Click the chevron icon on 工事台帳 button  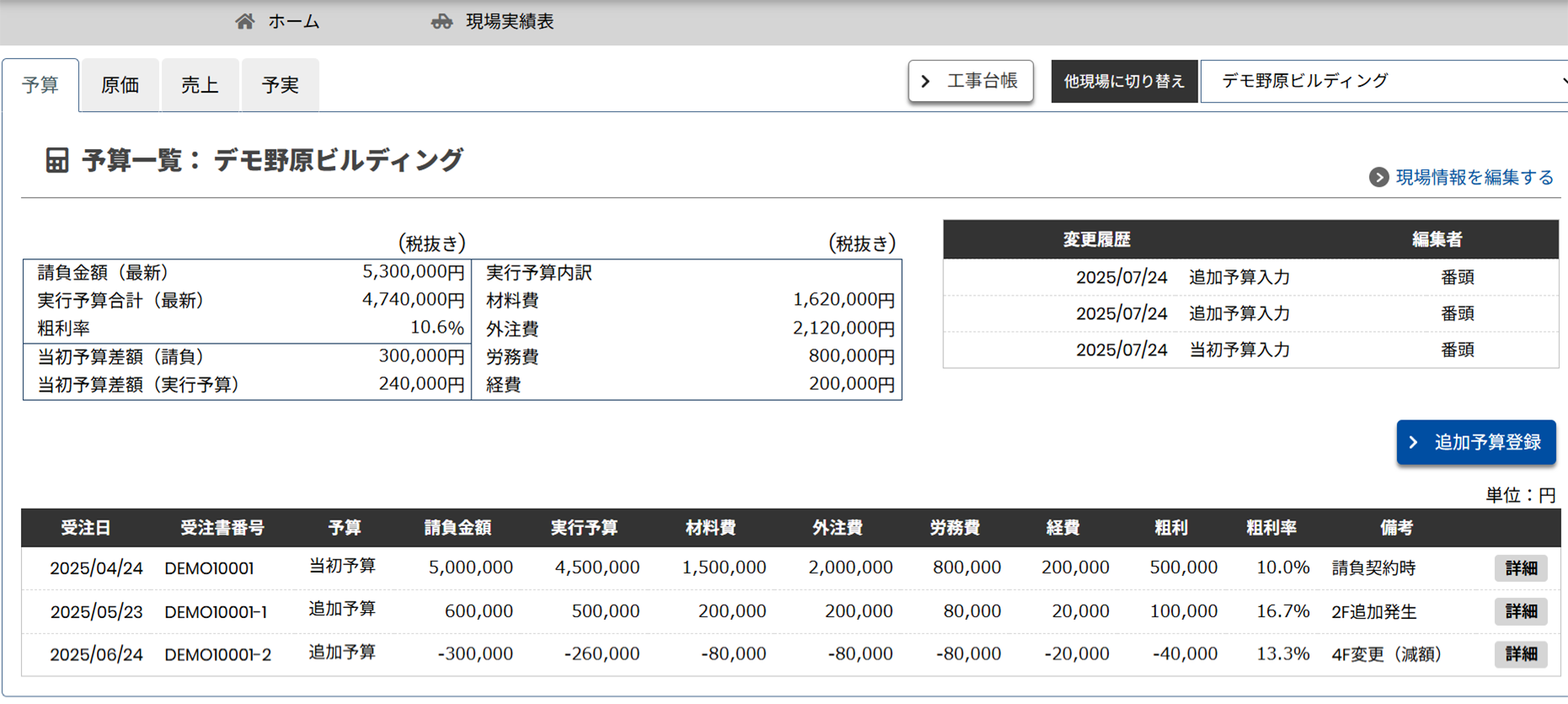tap(926, 82)
